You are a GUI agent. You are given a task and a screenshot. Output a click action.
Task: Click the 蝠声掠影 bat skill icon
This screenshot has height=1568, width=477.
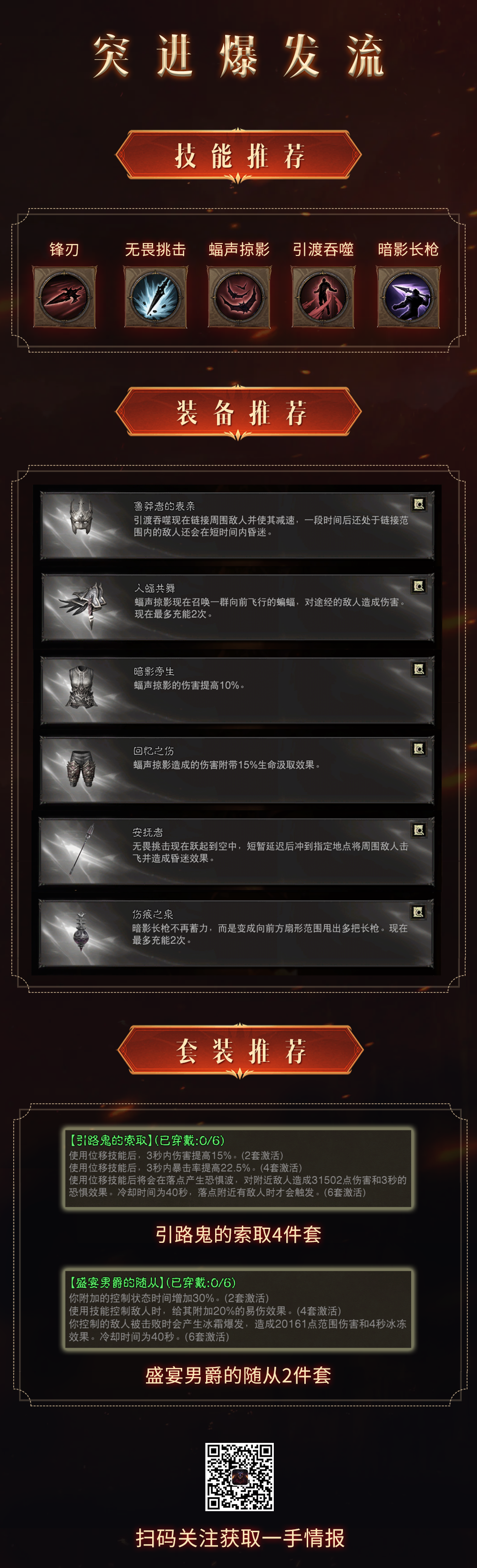[x=238, y=297]
